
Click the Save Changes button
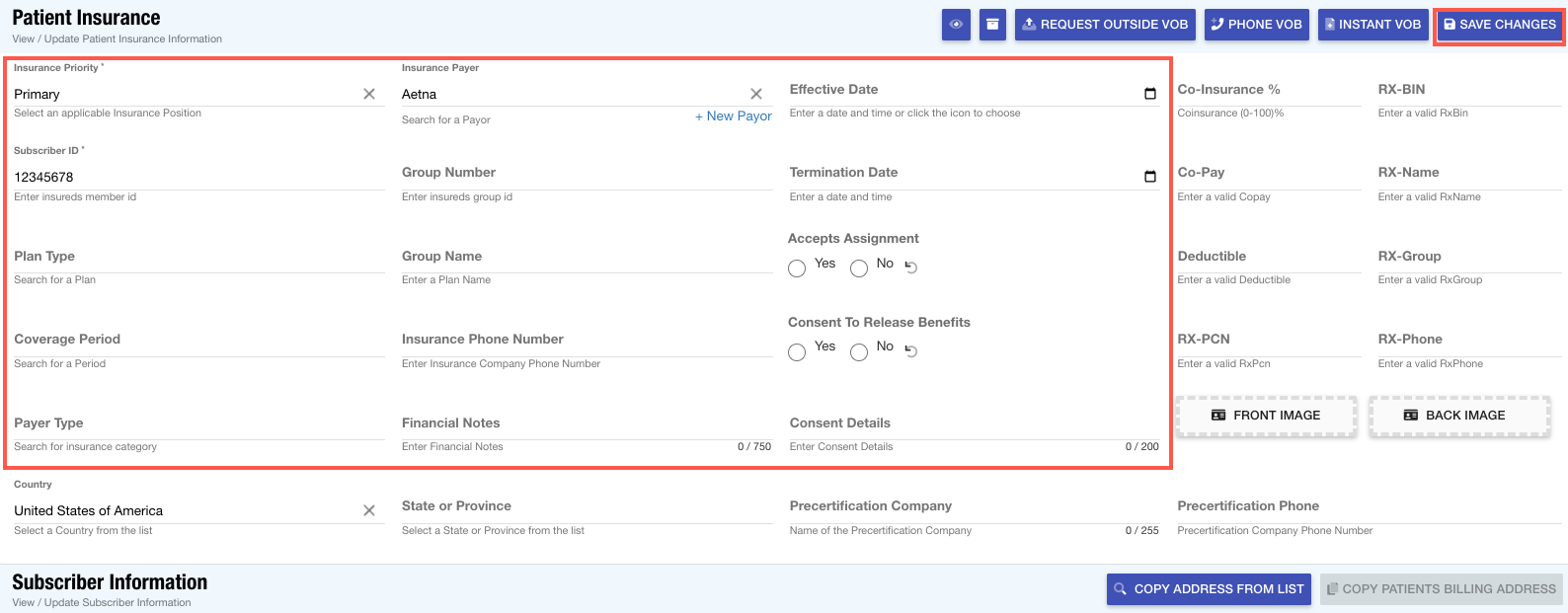(1499, 25)
